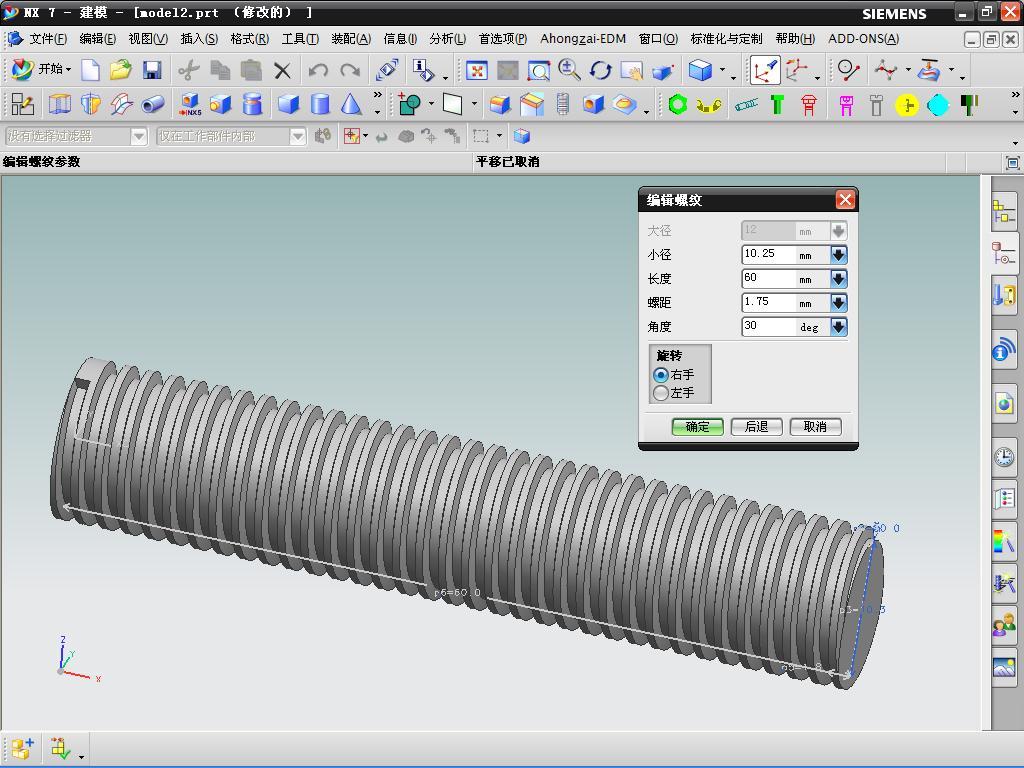Click the Sketch icon in feature toolbar
The width and height of the screenshot is (1024, 768).
click(23, 104)
